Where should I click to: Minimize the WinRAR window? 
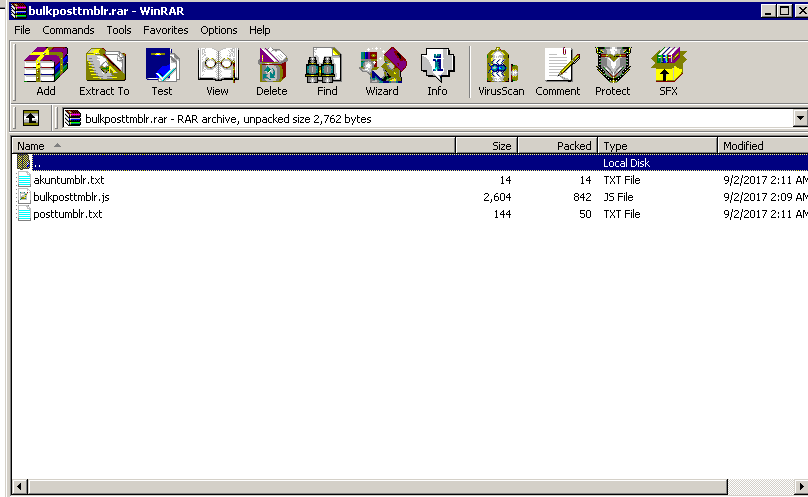(x=768, y=10)
